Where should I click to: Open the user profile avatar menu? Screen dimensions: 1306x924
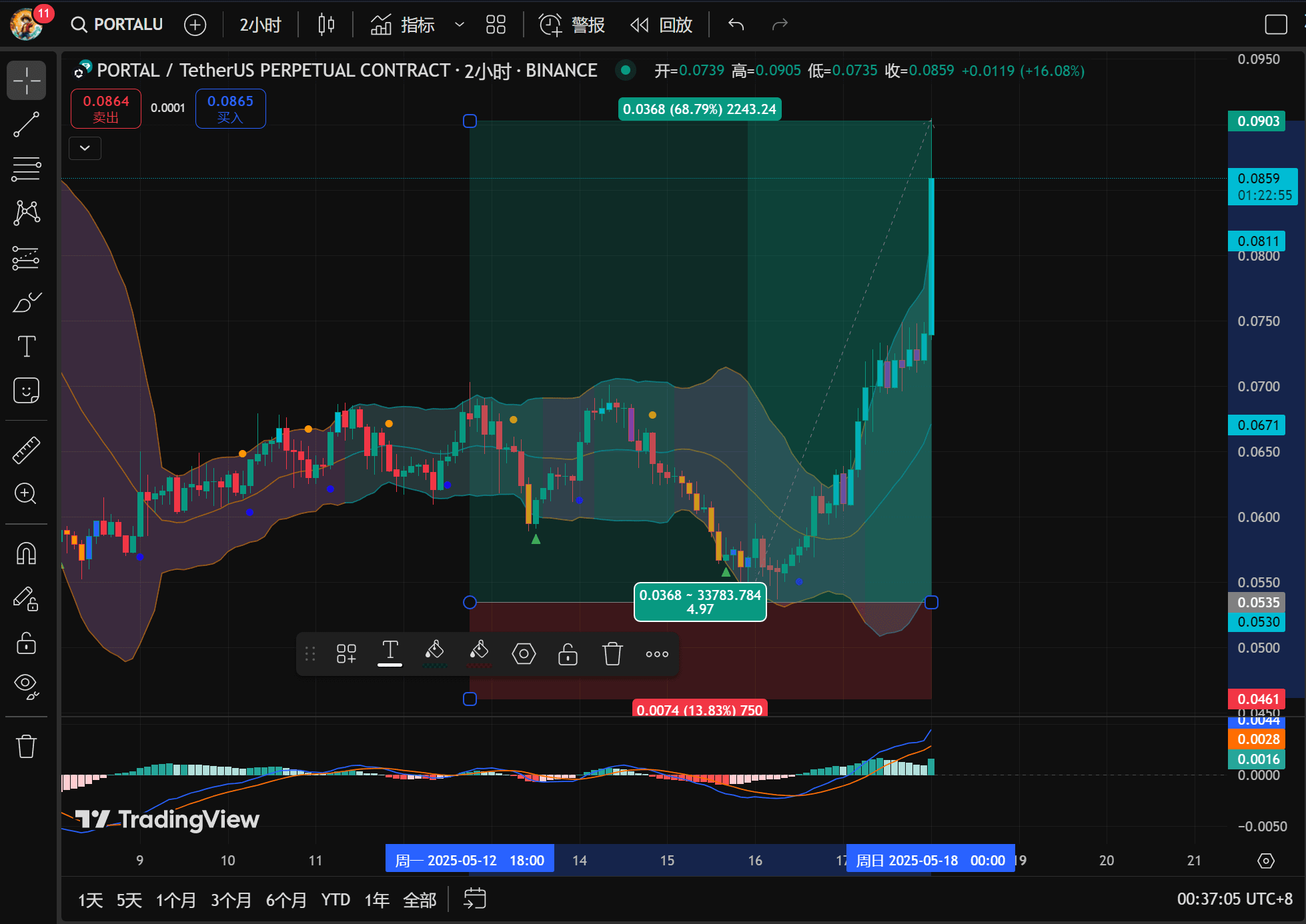pos(27,24)
